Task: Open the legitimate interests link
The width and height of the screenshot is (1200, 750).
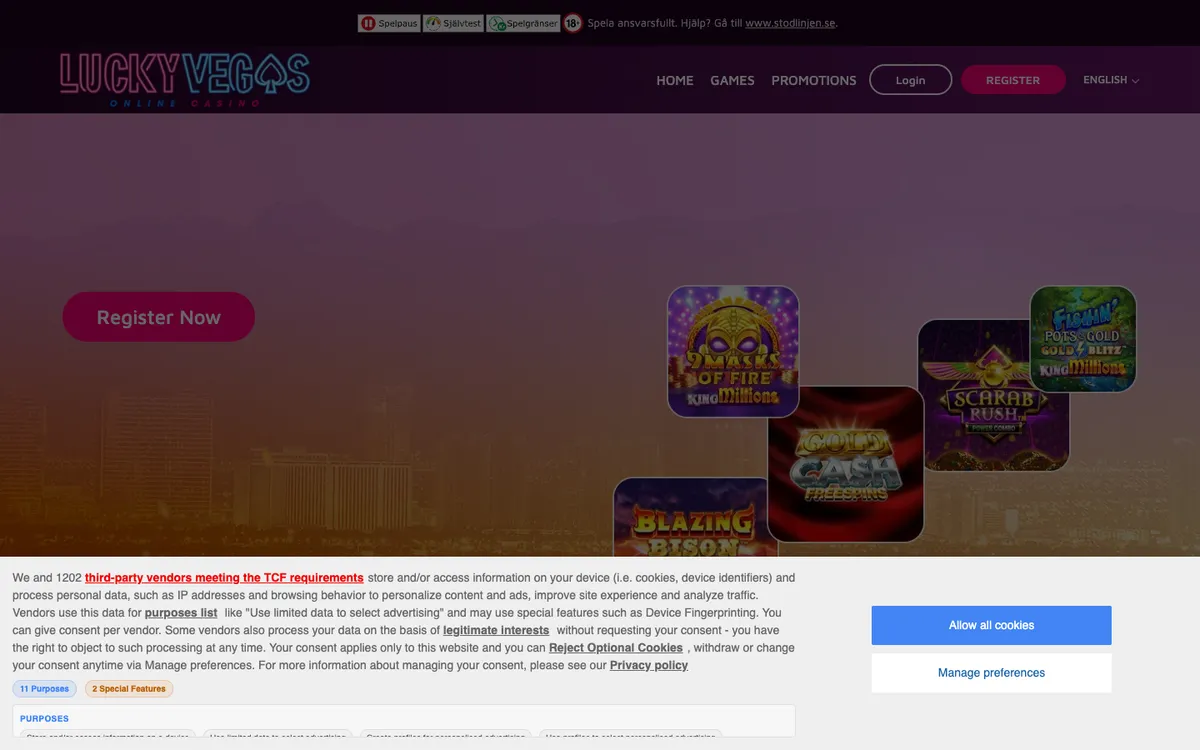Action: (x=496, y=630)
